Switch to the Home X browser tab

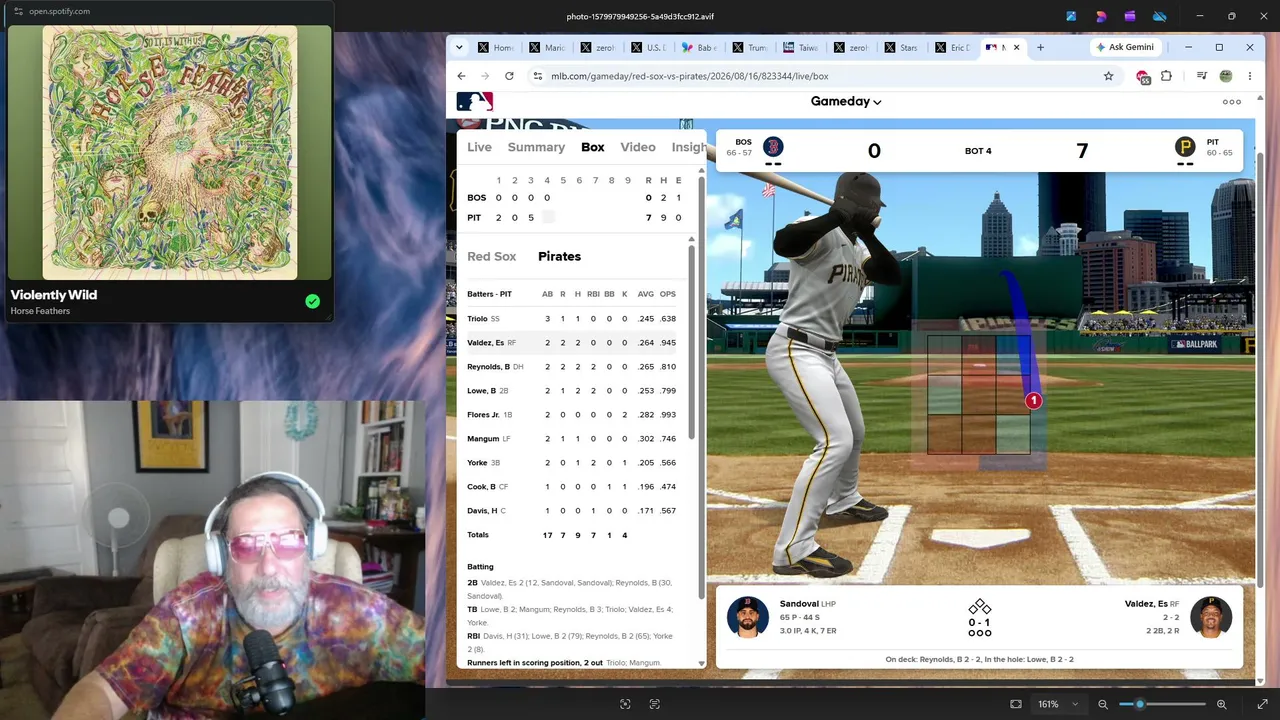pyautogui.click(x=496, y=47)
